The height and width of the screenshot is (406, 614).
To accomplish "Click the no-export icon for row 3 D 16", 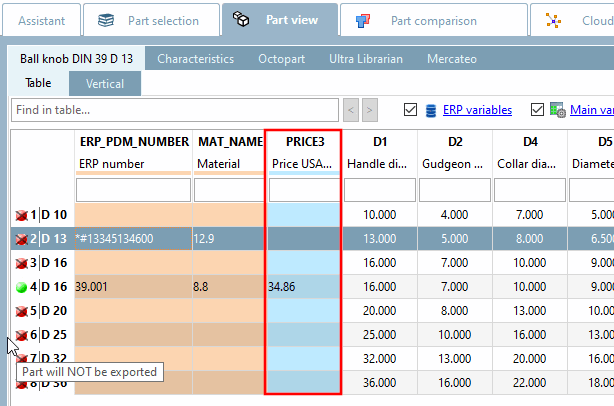I will (21, 263).
